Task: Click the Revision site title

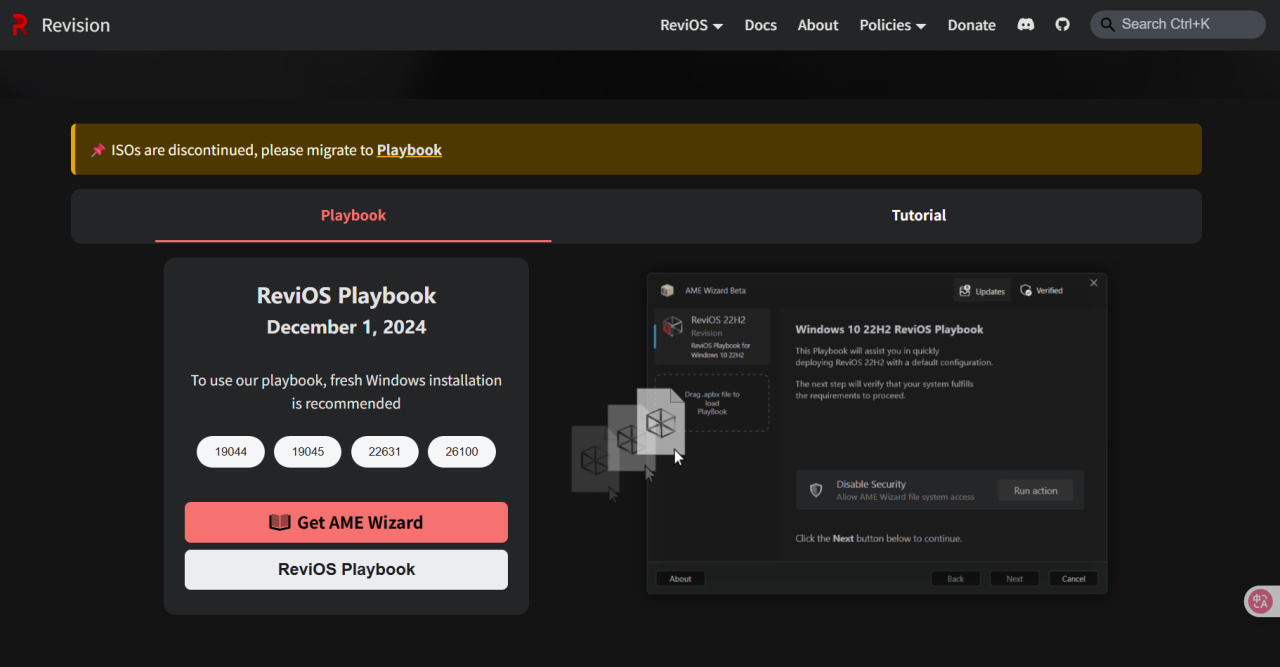Action: (76, 25)
